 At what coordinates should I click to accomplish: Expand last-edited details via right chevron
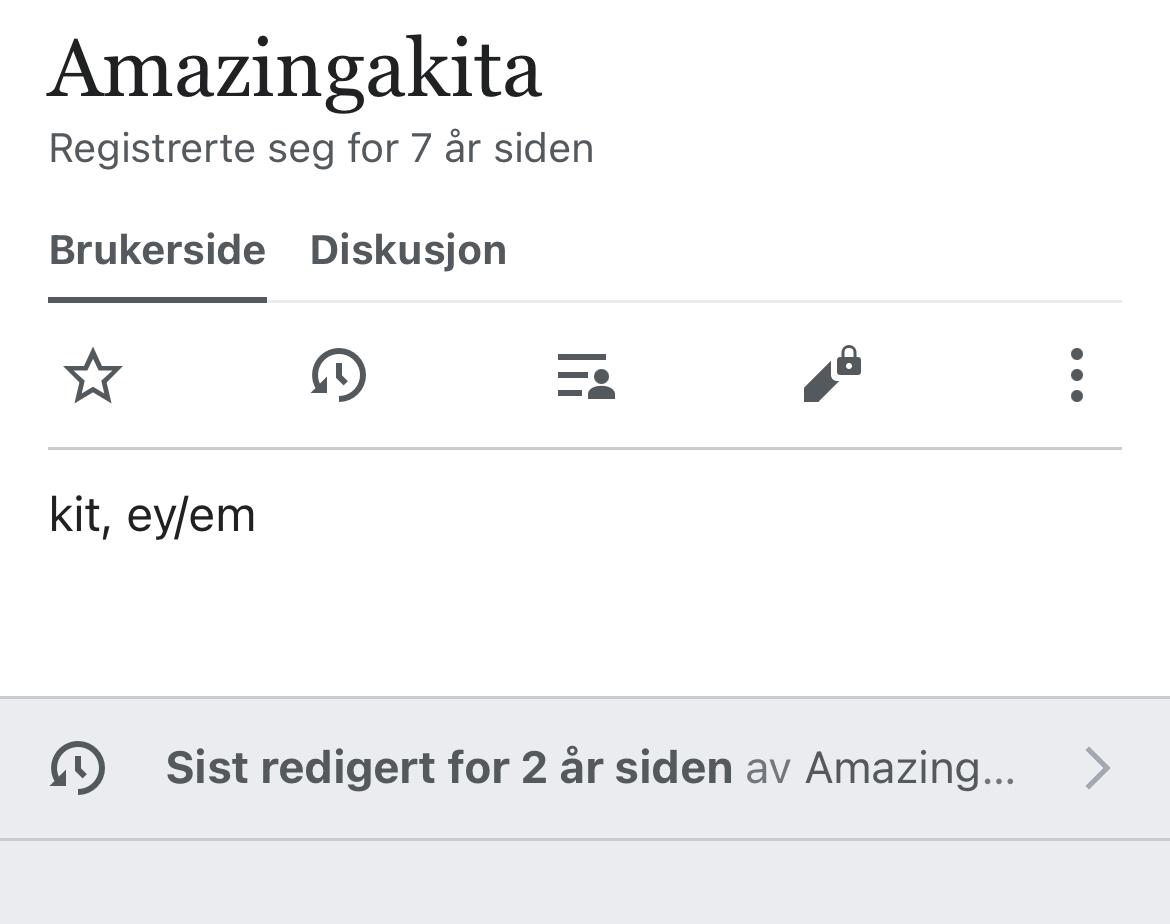tap(1097, 769)
